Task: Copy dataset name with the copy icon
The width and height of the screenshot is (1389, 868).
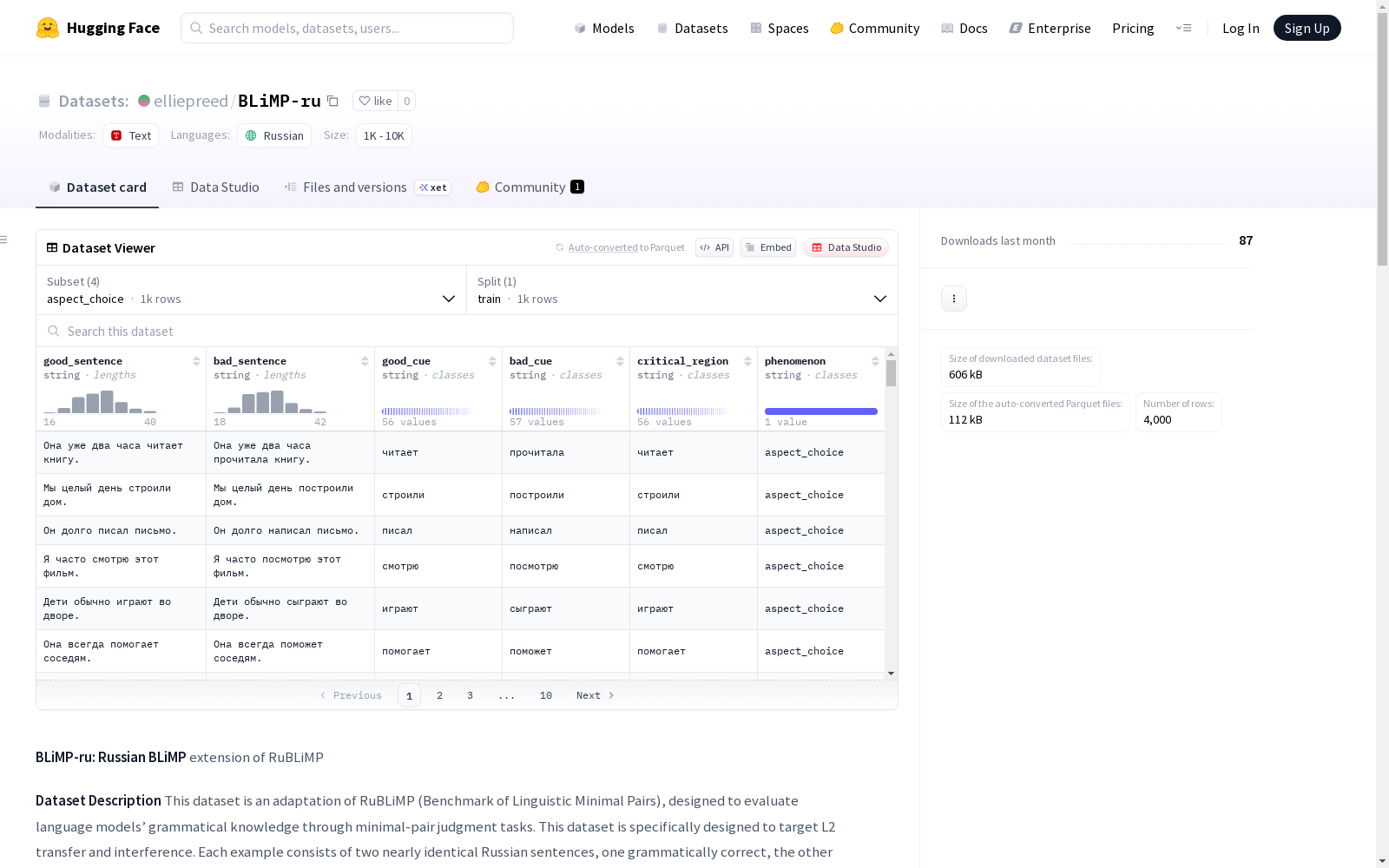Action: [x=332, y=101]
